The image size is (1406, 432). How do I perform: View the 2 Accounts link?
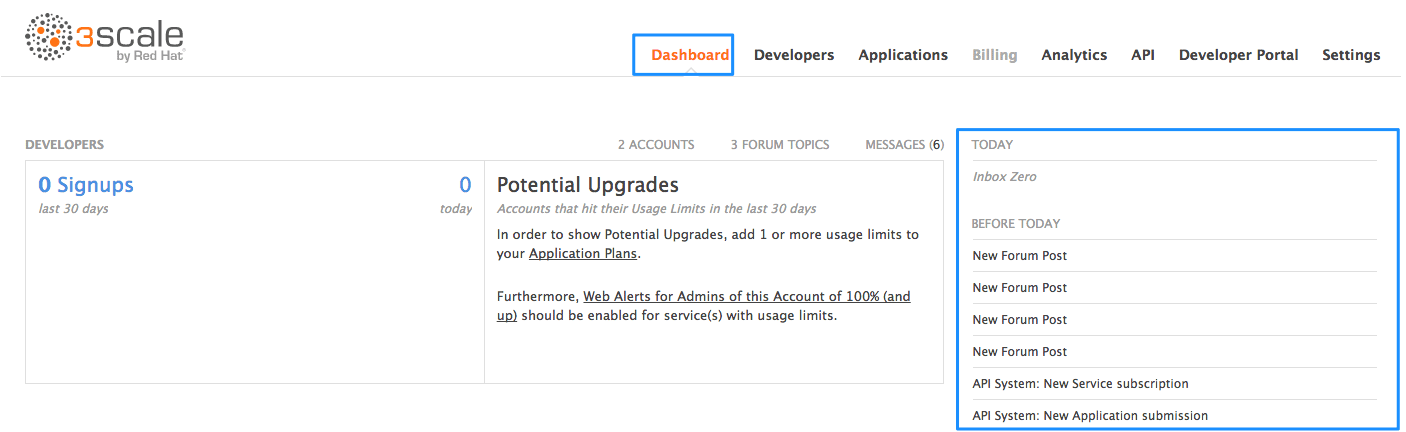(x=655, y=145)
